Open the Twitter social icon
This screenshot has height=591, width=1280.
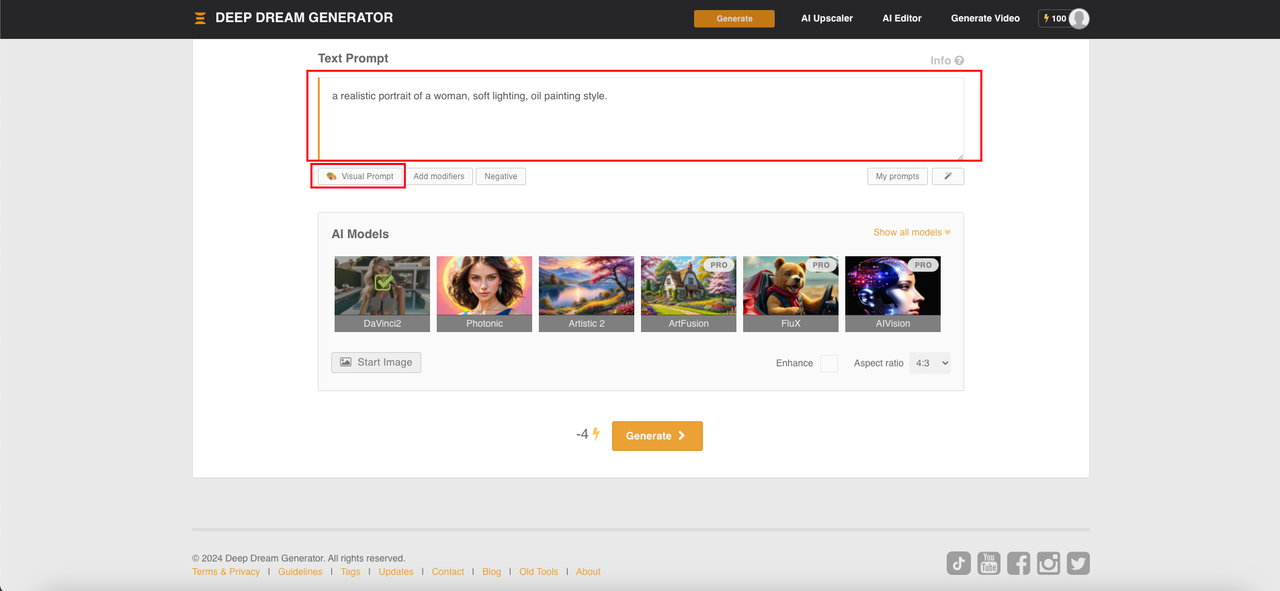(x=1078, y=563)
